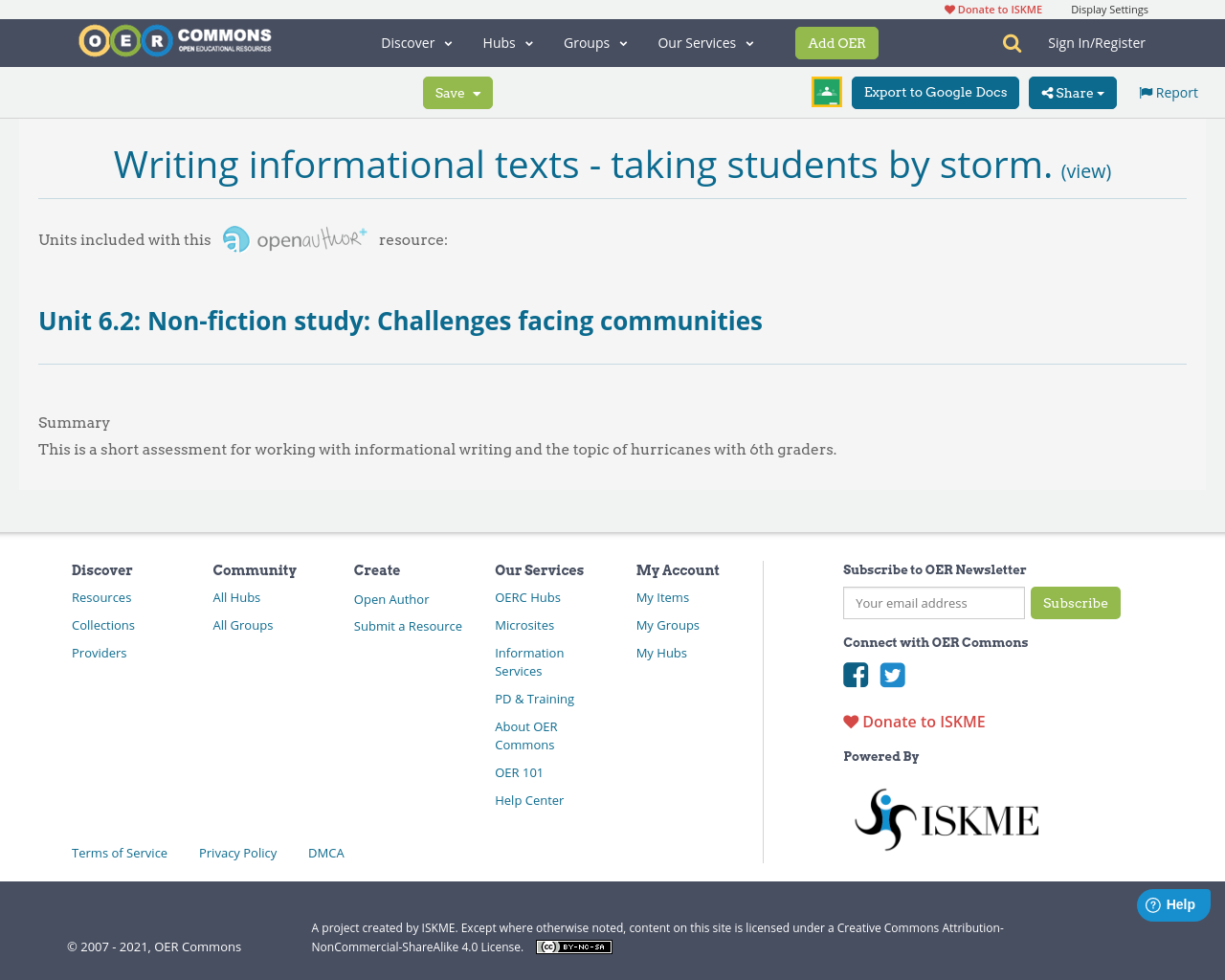Open the Creative Commons license details
Image resolution: width=1225 pixels, height=980 pixels.
573,946
